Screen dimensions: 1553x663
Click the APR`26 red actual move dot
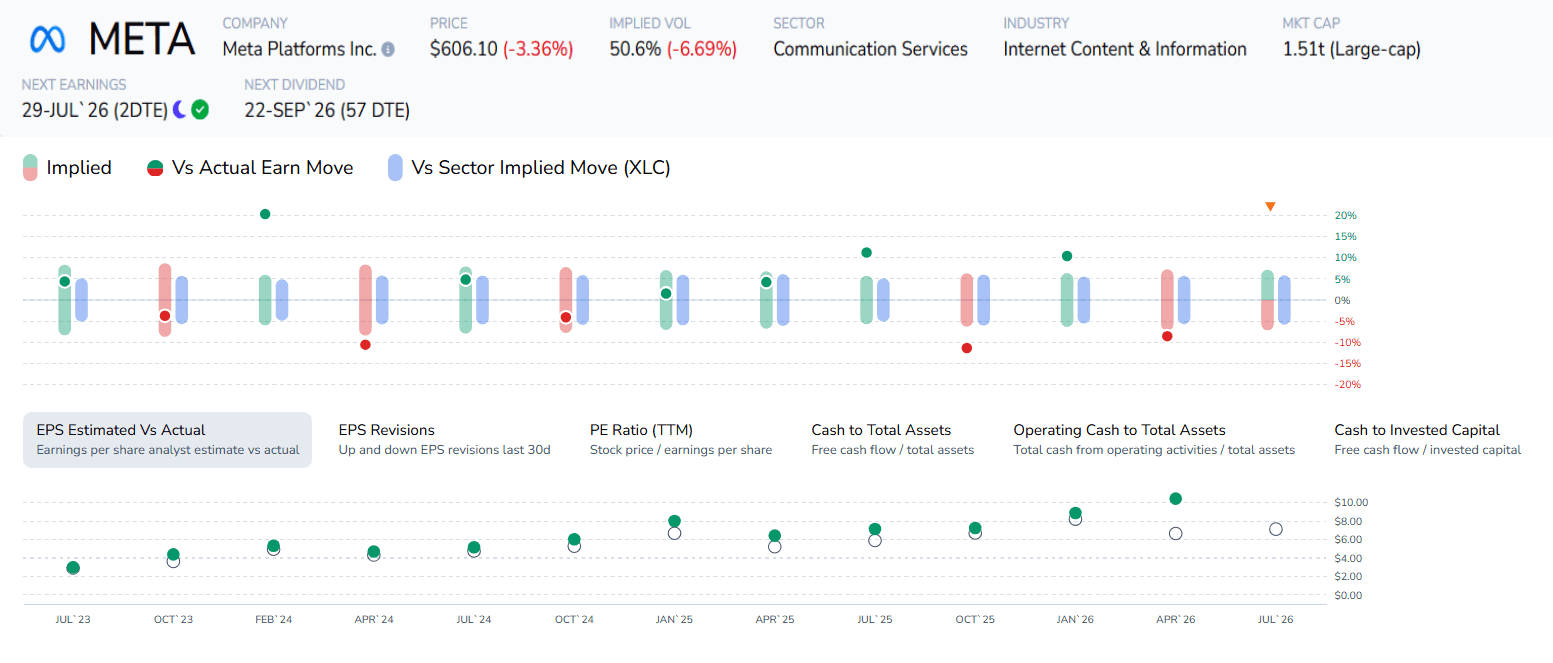pyautogui.click(x=1167, y=336)
